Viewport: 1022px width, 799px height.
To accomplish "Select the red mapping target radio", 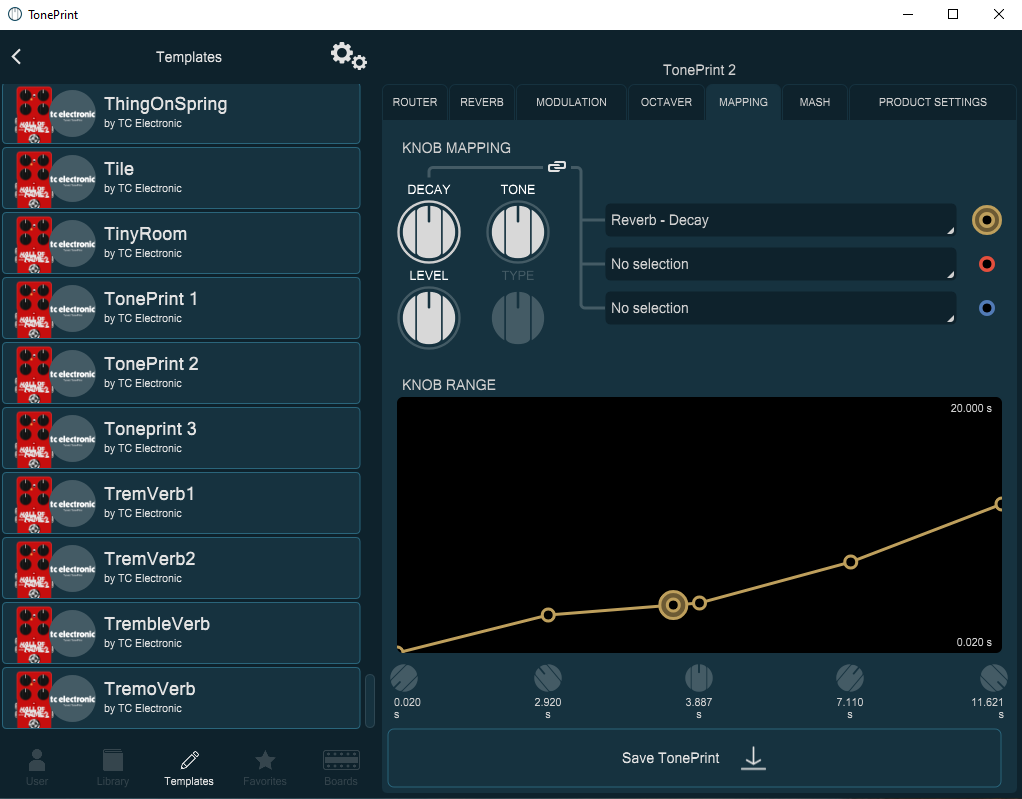I will coord(987,264).
